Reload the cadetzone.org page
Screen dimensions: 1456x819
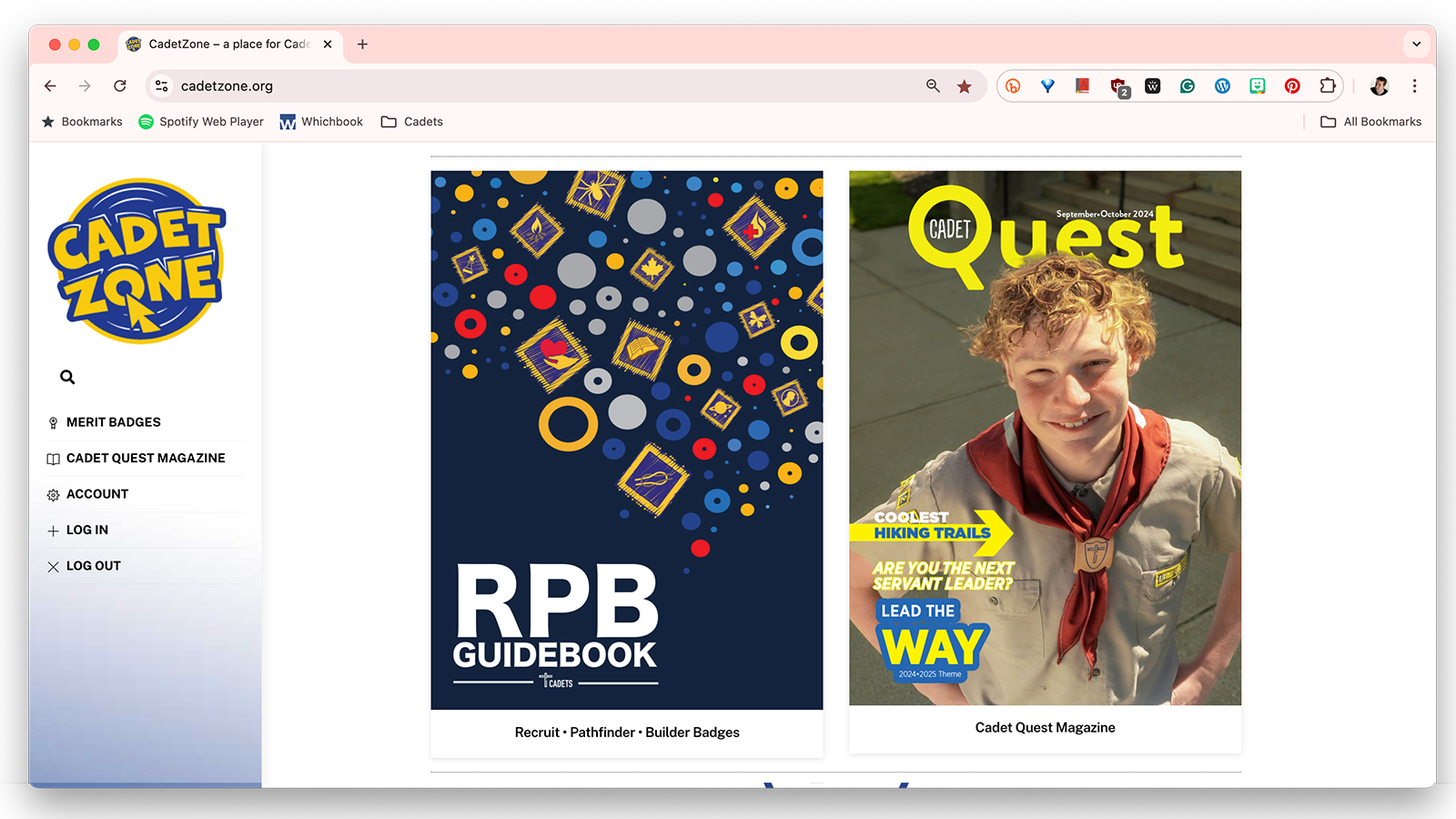(120, 86)
